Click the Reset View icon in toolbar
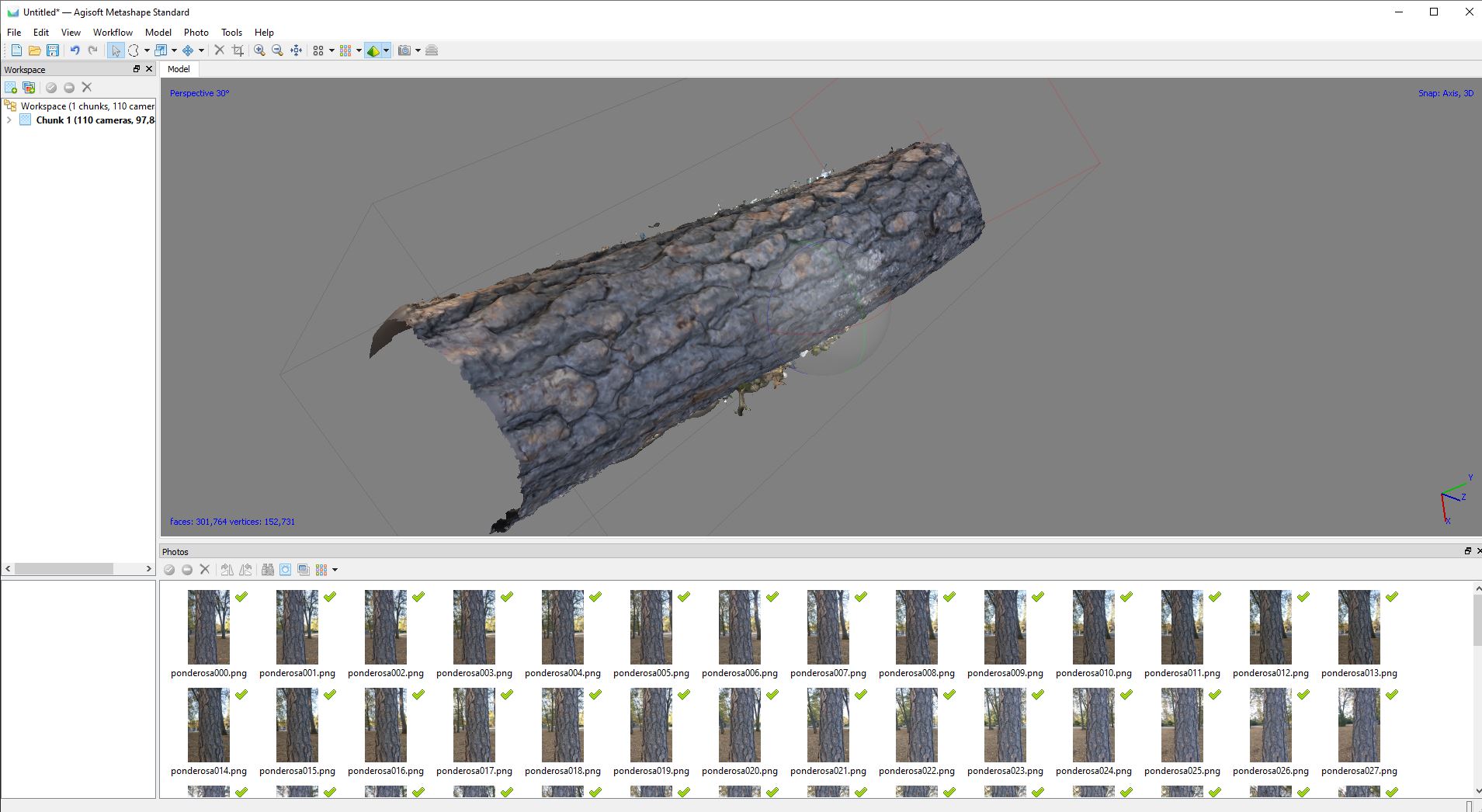Viewport: 1482px width, 812px height. click(297, 50)
